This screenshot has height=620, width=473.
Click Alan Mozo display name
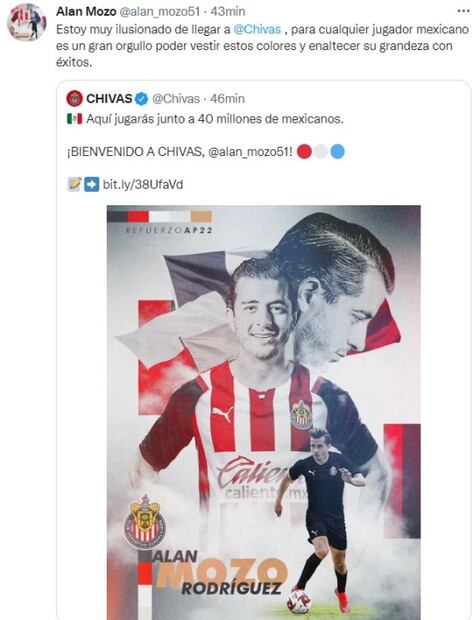pos(86,11)
